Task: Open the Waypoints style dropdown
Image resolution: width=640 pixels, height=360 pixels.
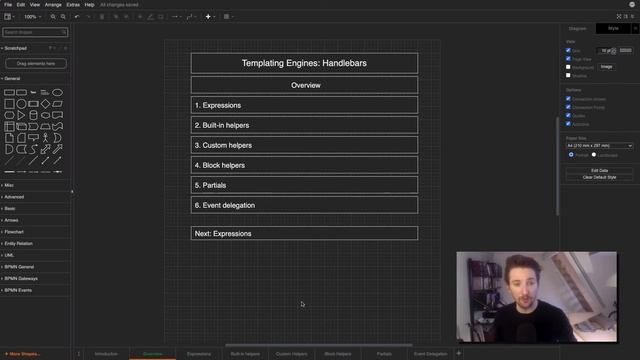Action: pyautogui.click(x=191, y=17)
